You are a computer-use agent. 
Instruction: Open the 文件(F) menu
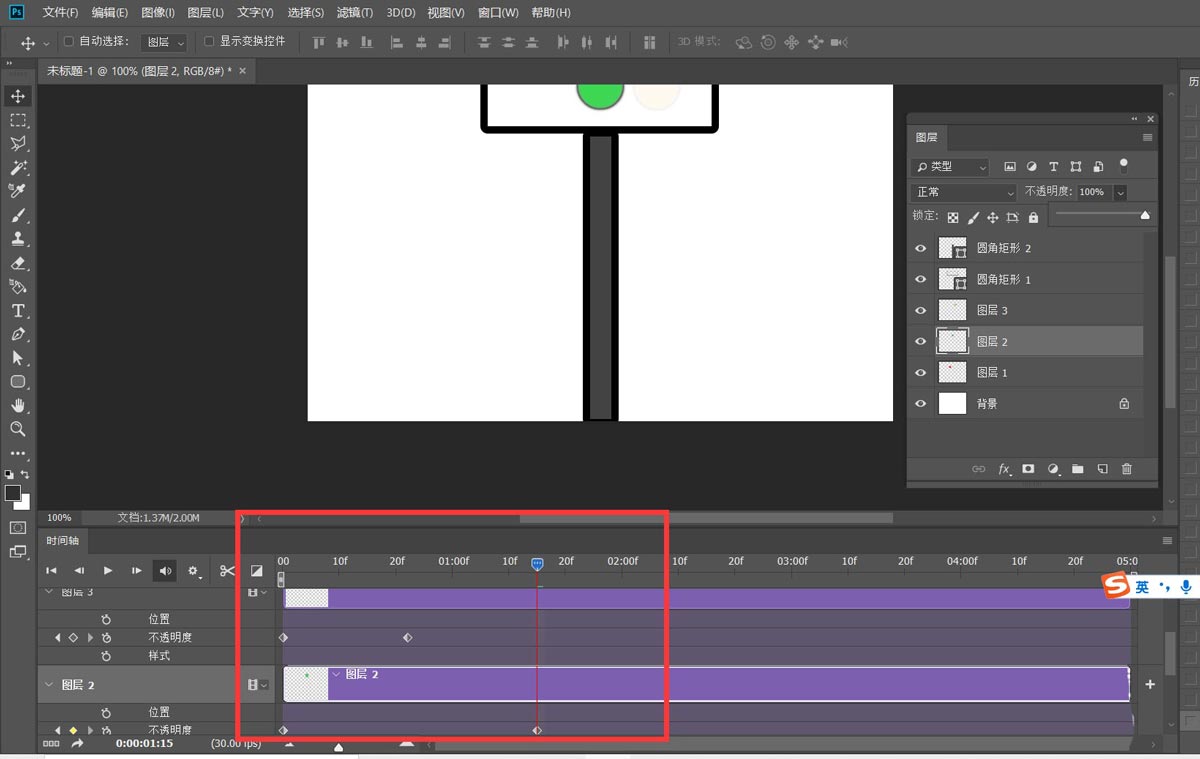tap(61, 13)
